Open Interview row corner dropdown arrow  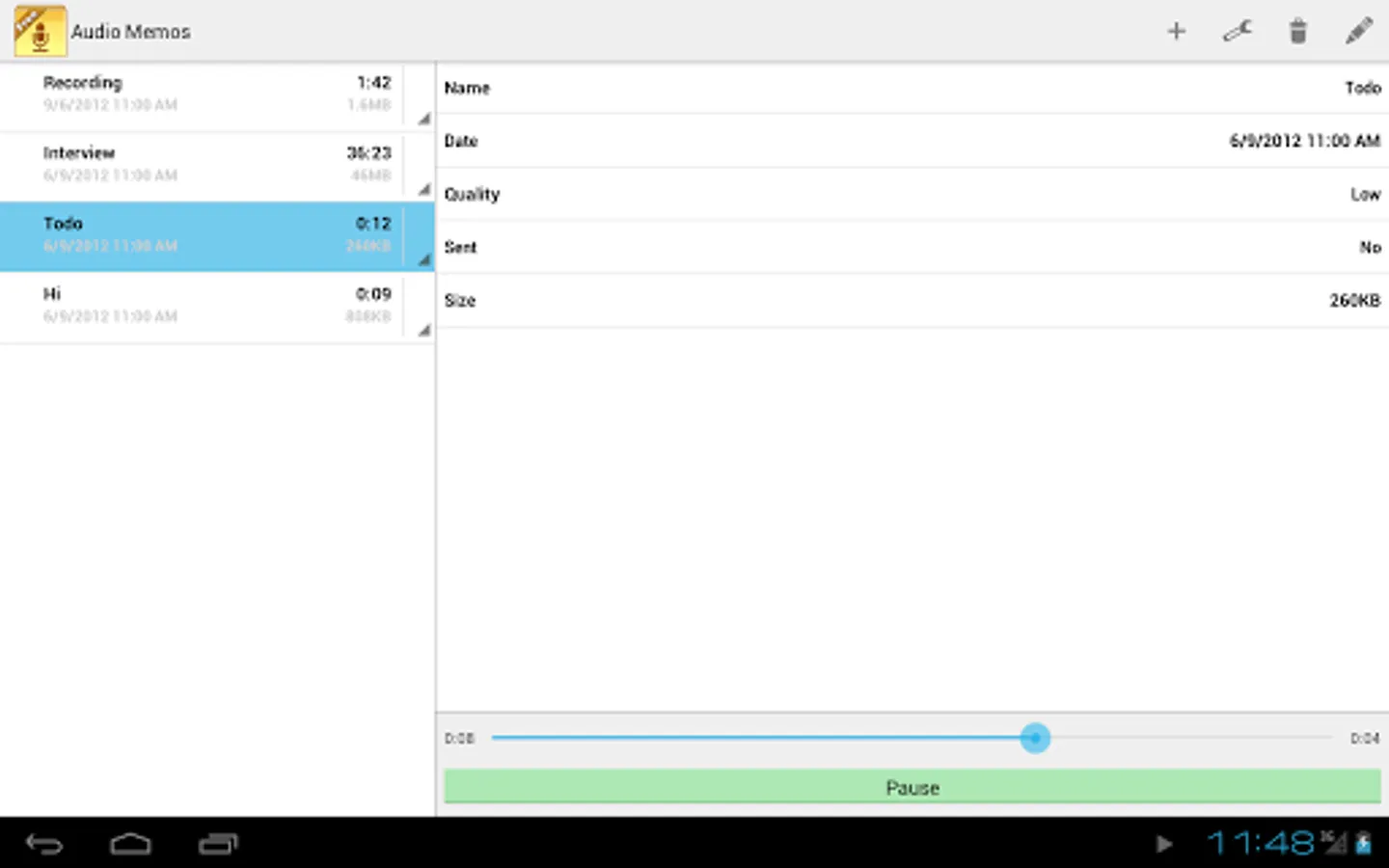coord(423,189)
